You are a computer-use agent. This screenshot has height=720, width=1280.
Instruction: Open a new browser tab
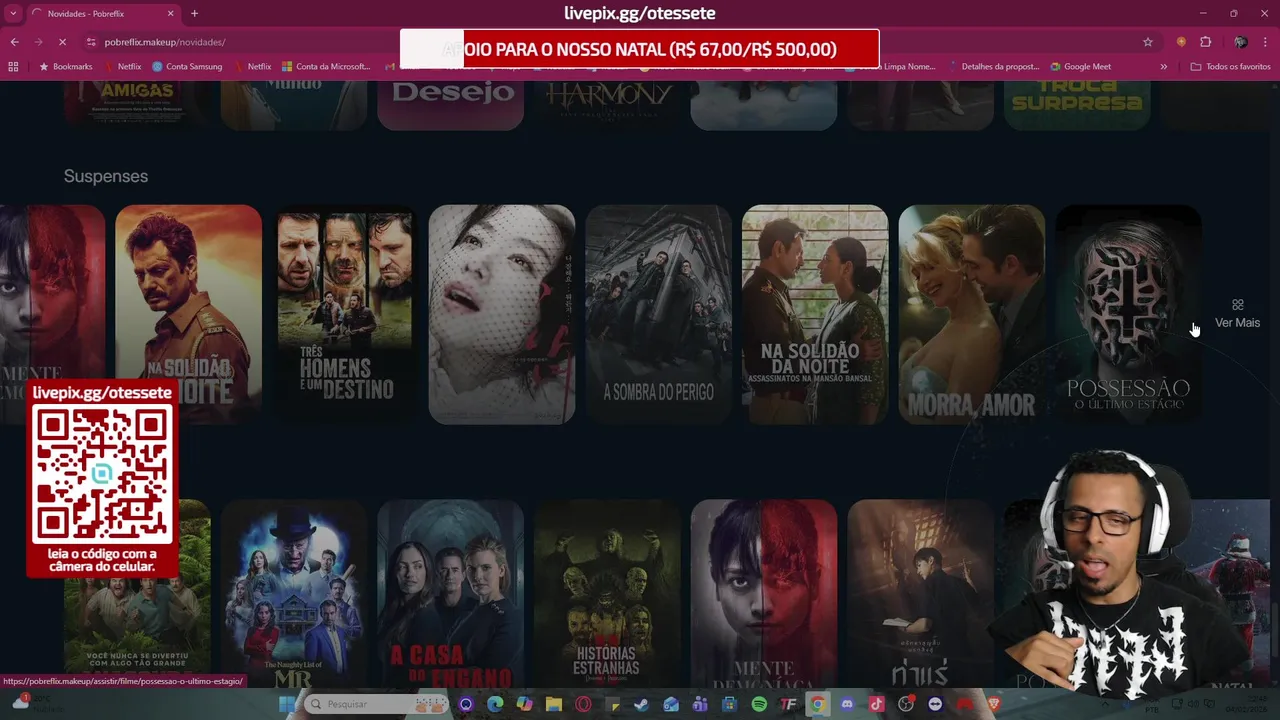click(194, 13)
